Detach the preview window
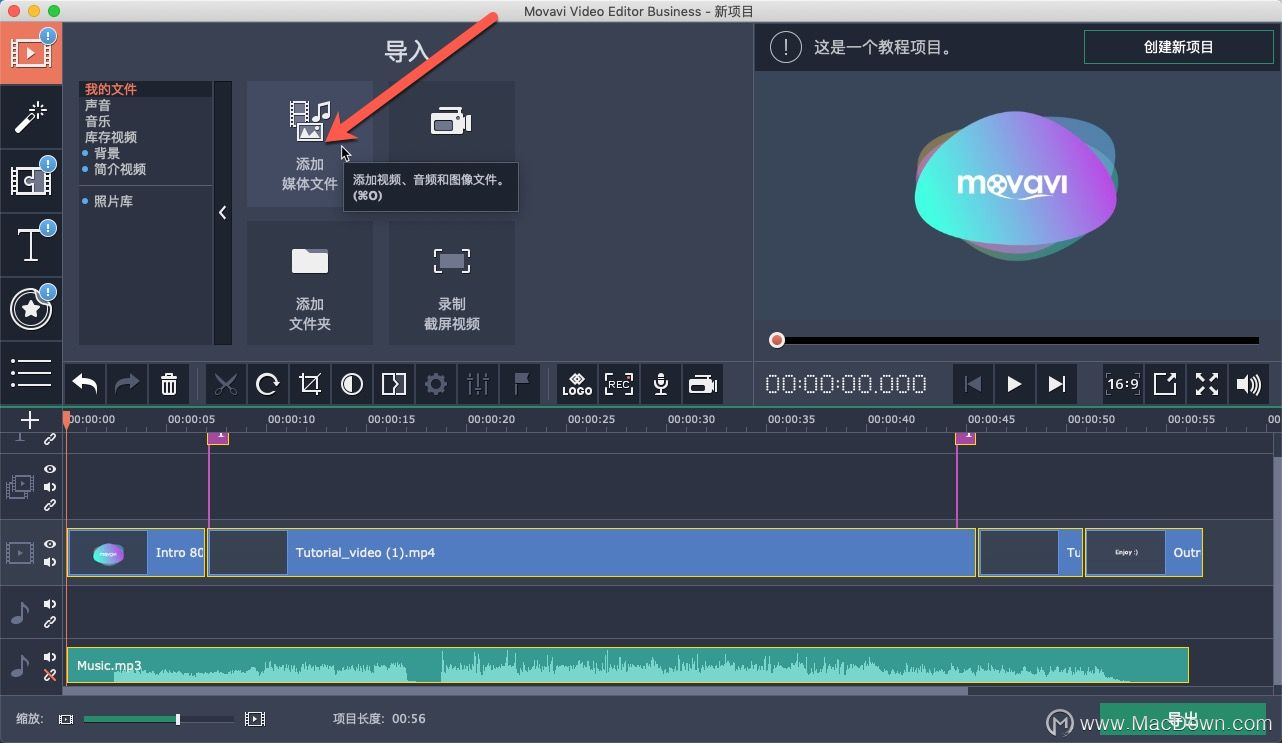The height and width of the screenshot is (743, 1282). pos(1165,384)
